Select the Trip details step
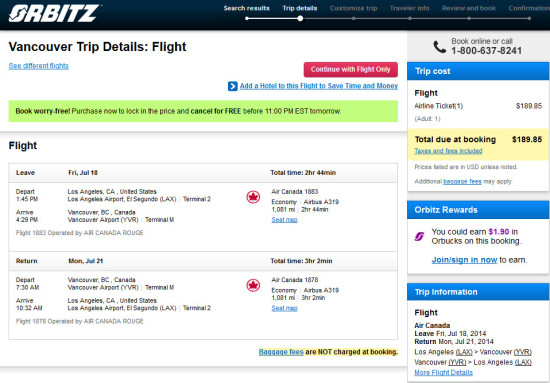 click(x=300, y=8)
